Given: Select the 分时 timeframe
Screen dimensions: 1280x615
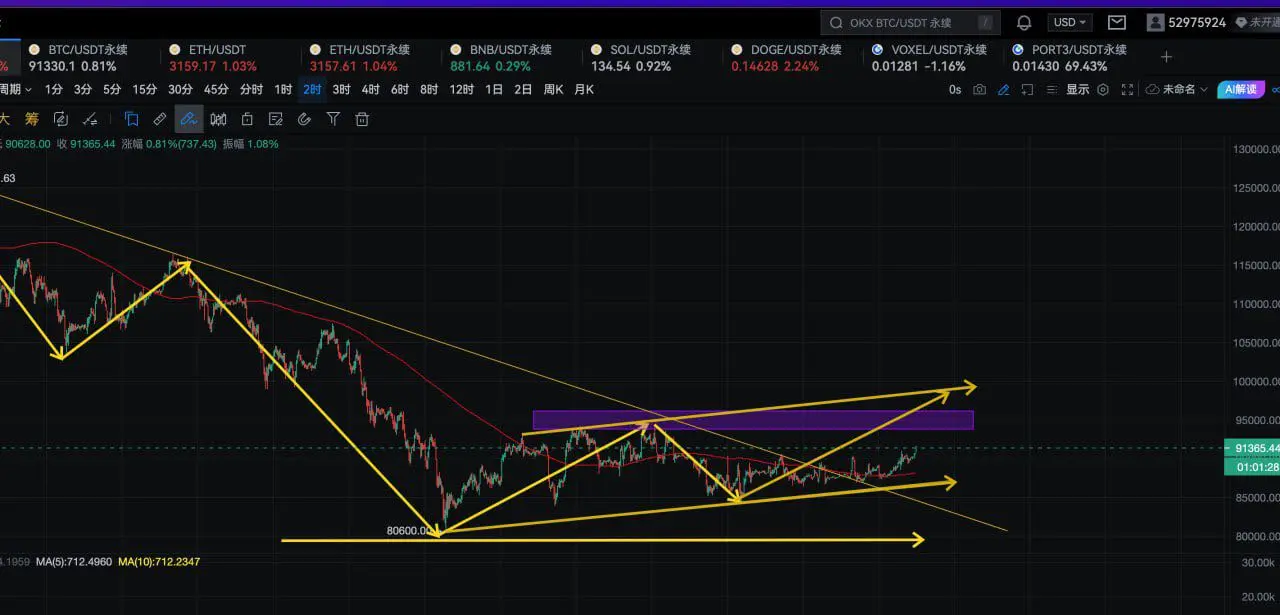Looking at the screenshot, I should coord(251,89).
